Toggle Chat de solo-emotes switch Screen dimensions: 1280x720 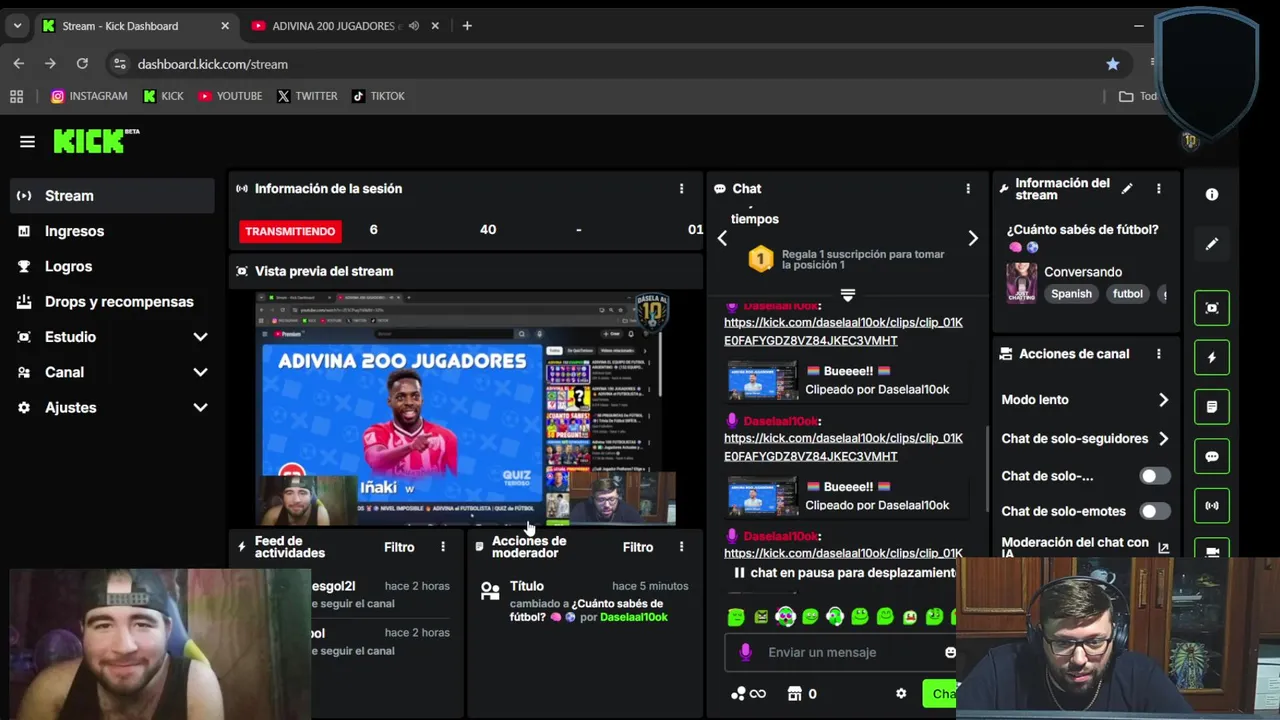point(1155,511)
